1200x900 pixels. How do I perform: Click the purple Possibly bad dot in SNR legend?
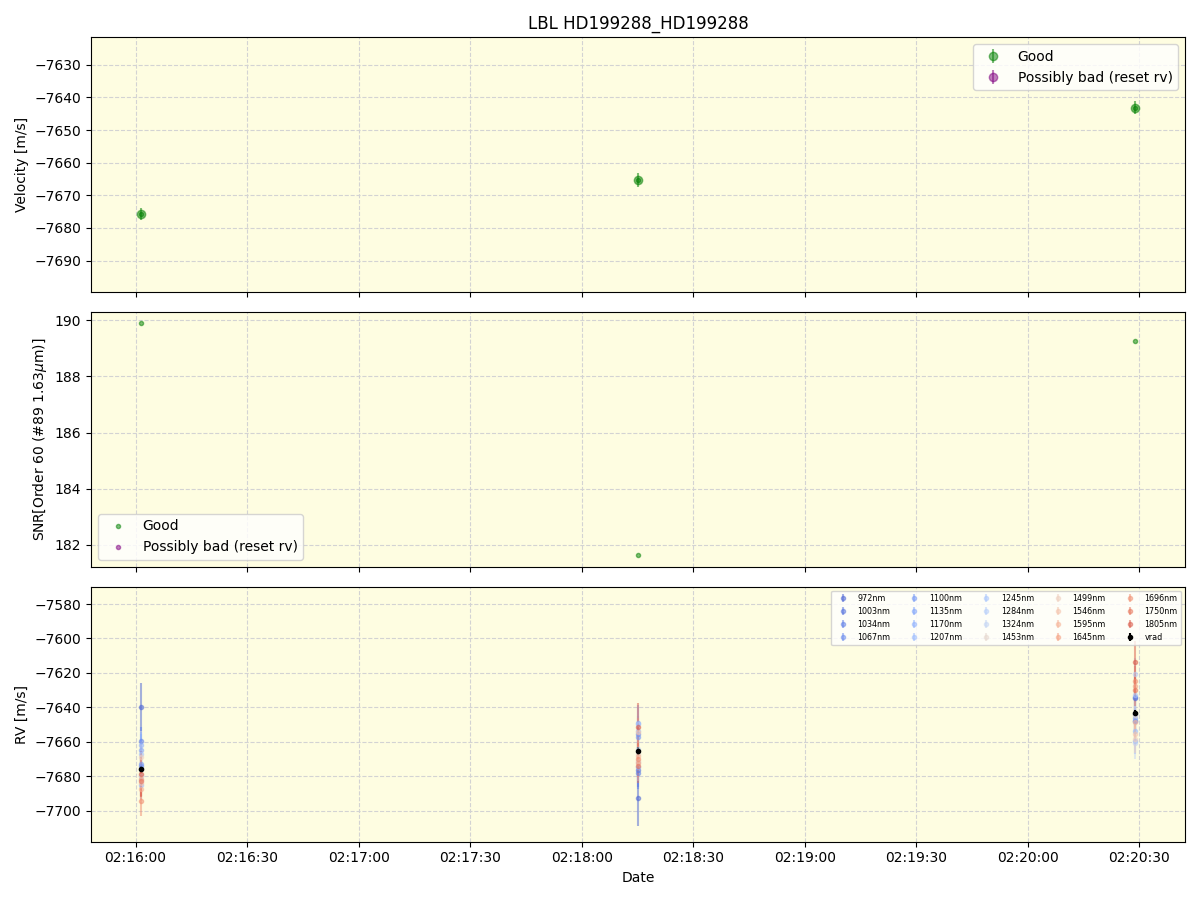click(118, 547)
